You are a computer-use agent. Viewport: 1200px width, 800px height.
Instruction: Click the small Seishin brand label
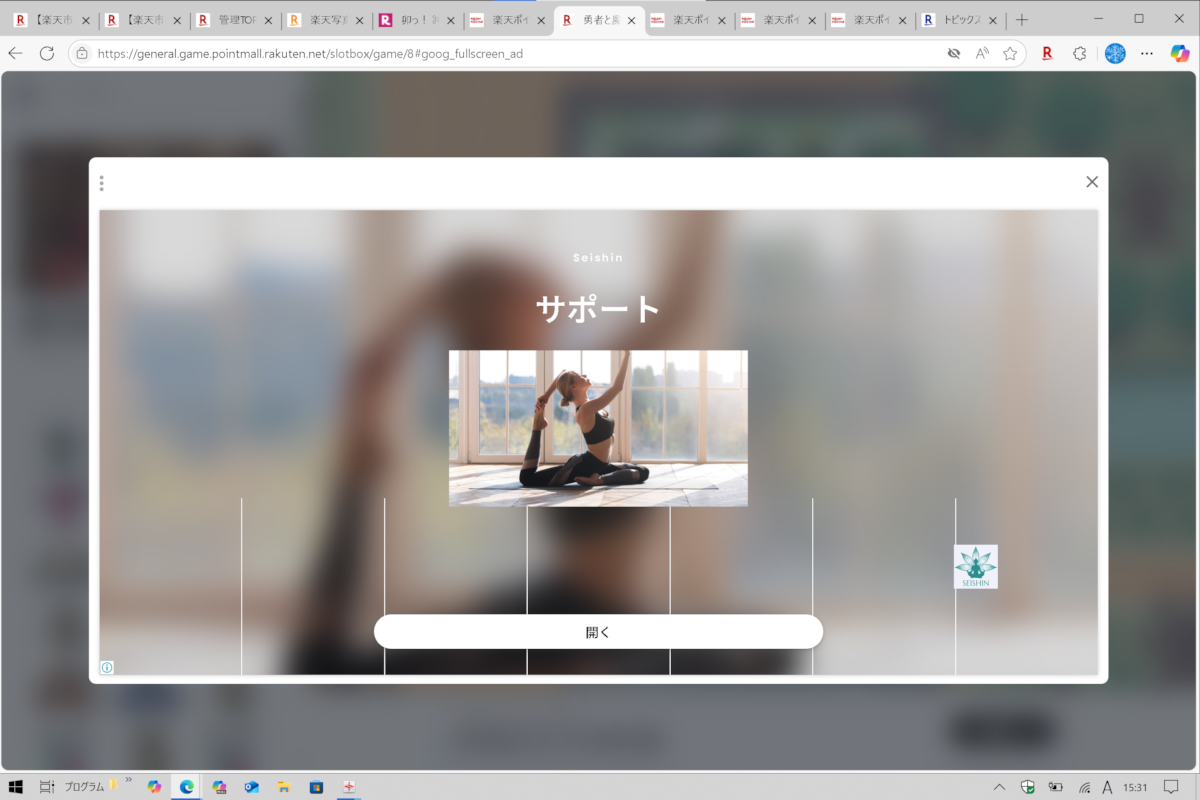[x=598, y=258]
